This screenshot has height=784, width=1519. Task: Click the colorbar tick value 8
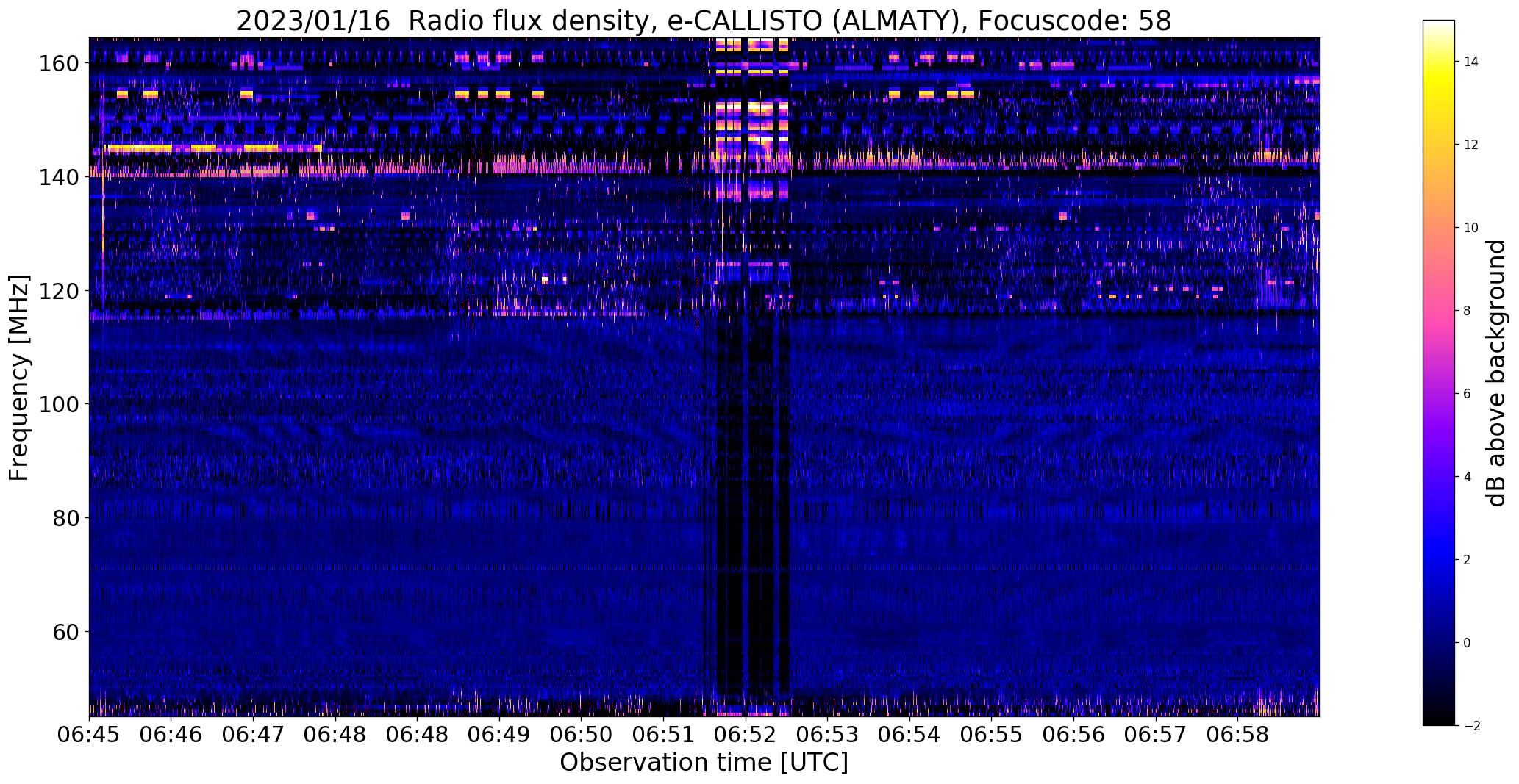(x=1468, y=311)
